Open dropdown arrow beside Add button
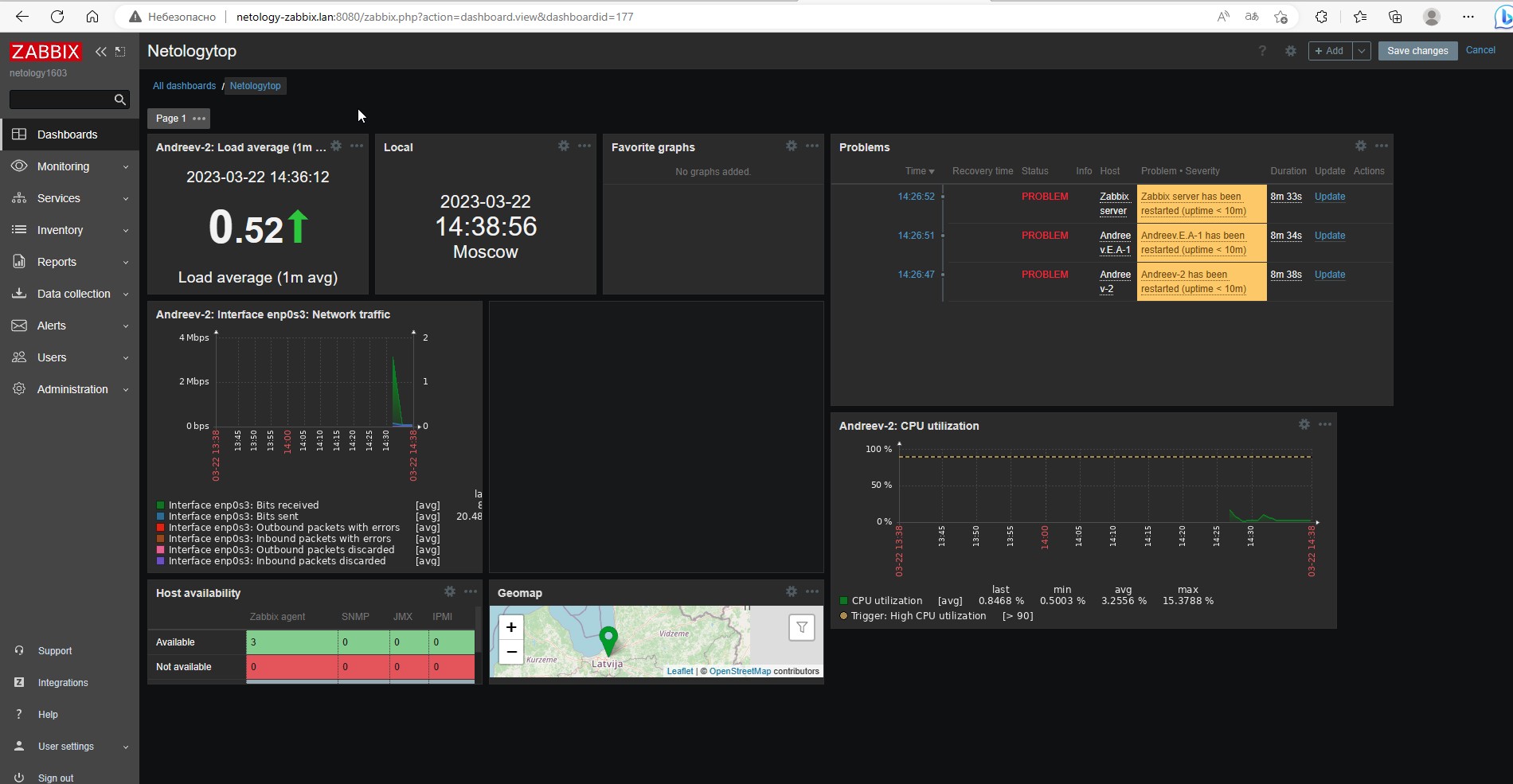This screenshot has height=784, width=1513. point(1362,51)
